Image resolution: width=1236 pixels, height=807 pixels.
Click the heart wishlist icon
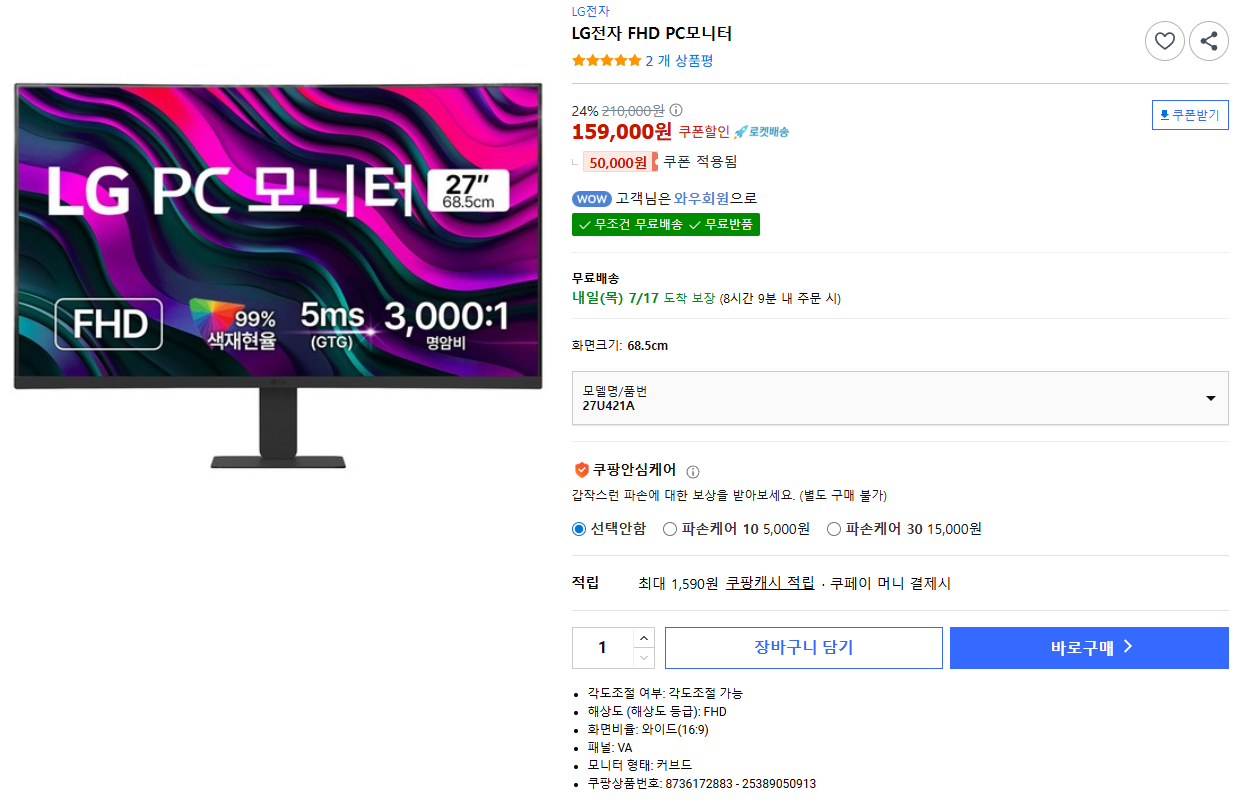pyautogui.click(x=1164, y=41)
